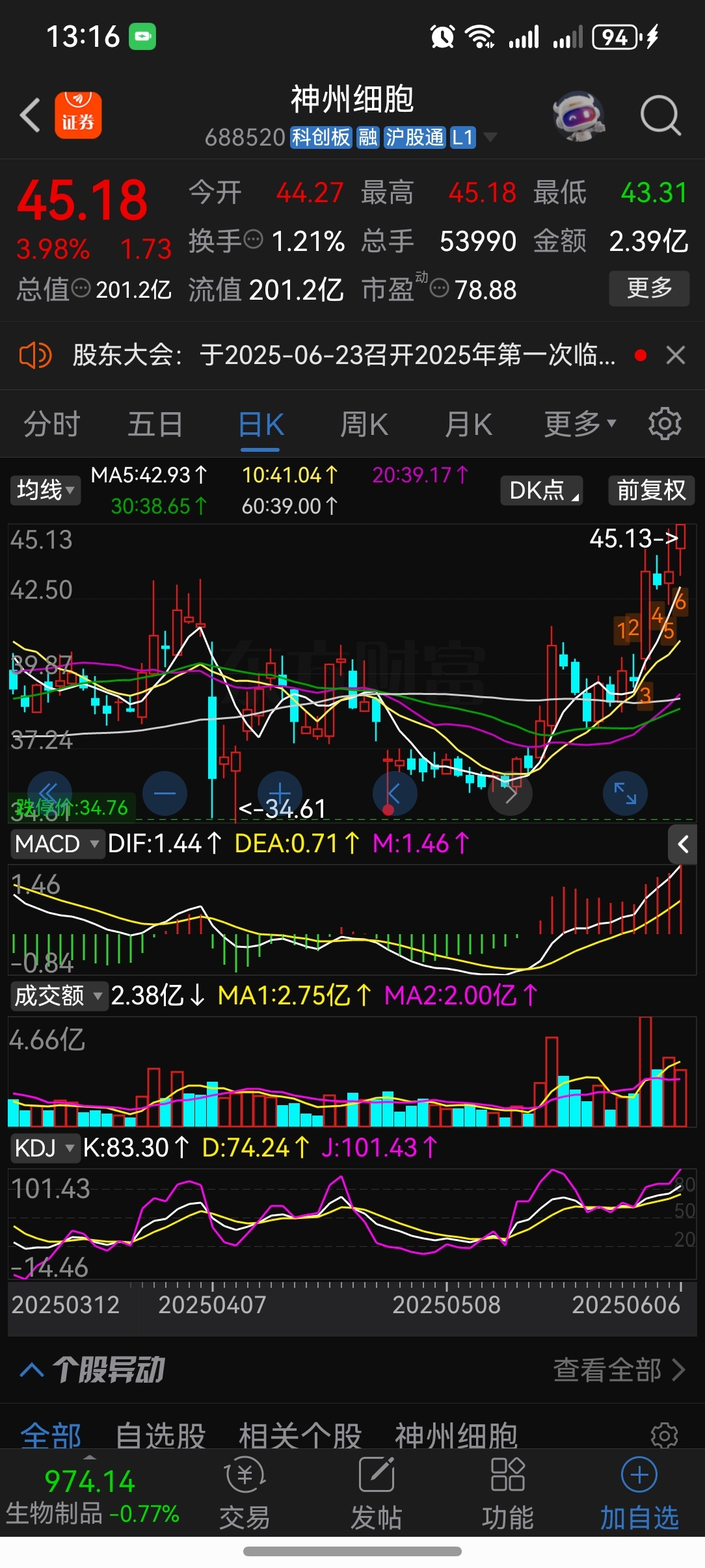The width and height of the screenshot is (705, 1568).
Task: Tap the green status bar app icon
Action: 142,36
